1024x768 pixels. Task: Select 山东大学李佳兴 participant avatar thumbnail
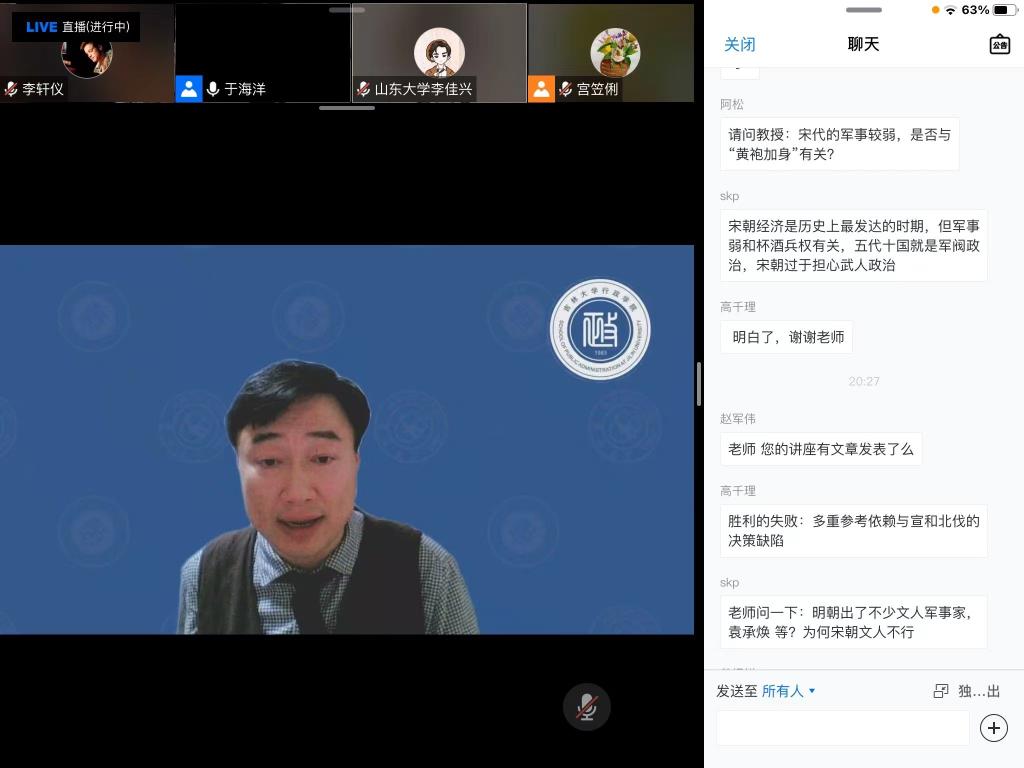439,50
